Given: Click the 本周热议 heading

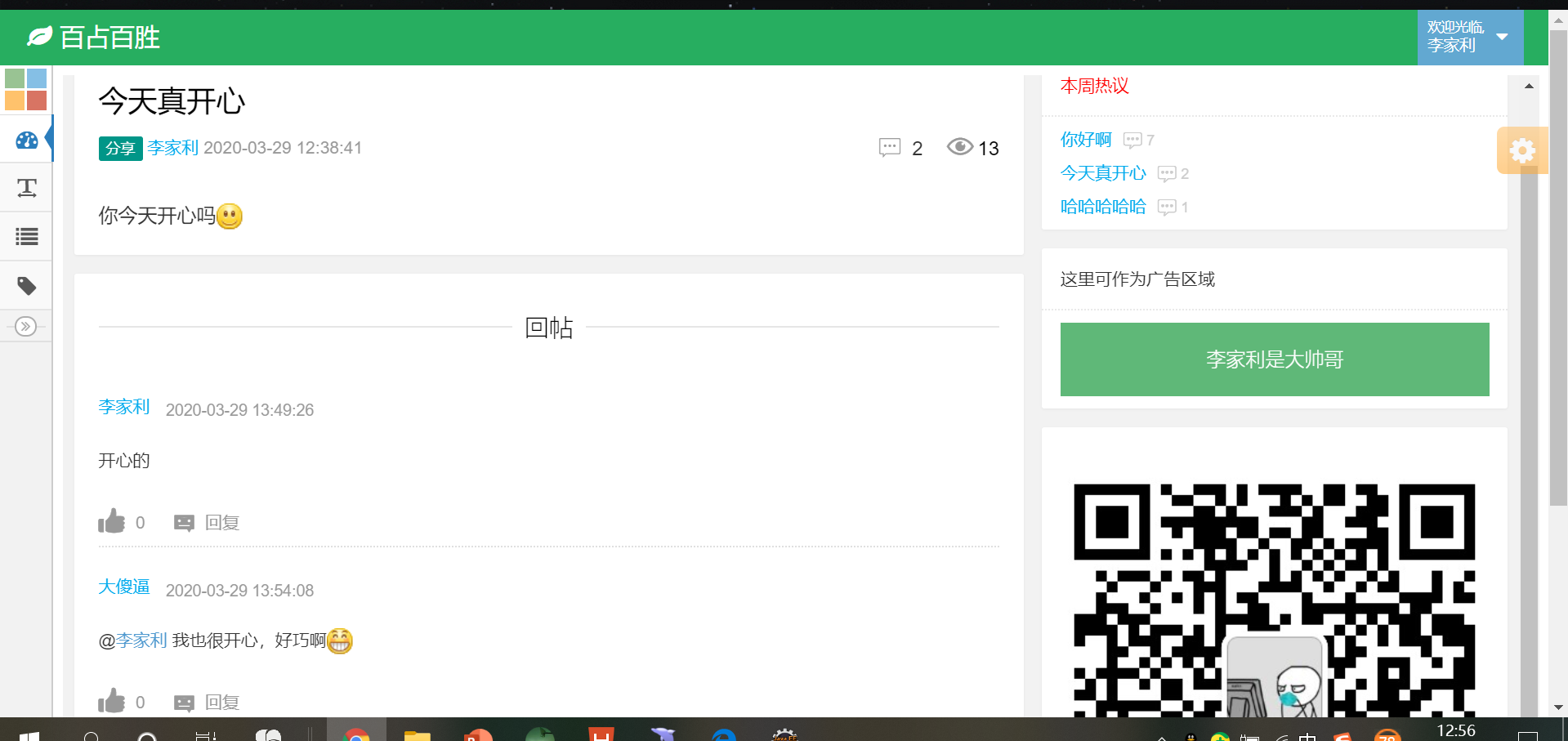Looking at the screenshot, I should pos(1095,86).
